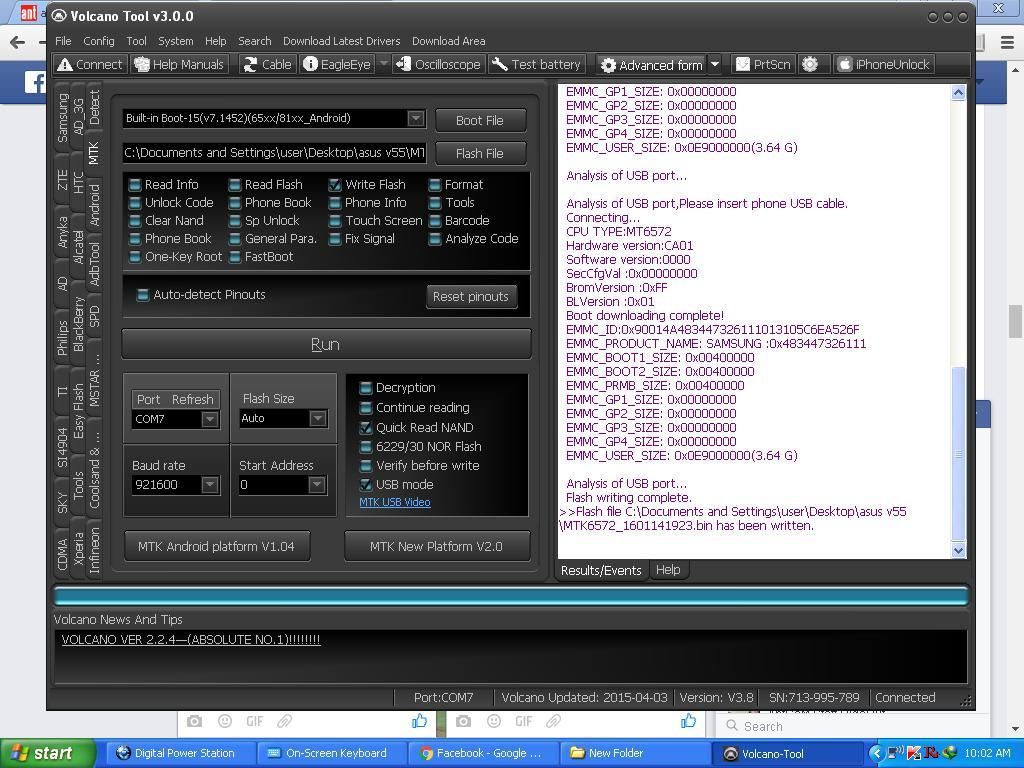Open the MTK USB Video link

pyautogui.click(x=395, y=502)
